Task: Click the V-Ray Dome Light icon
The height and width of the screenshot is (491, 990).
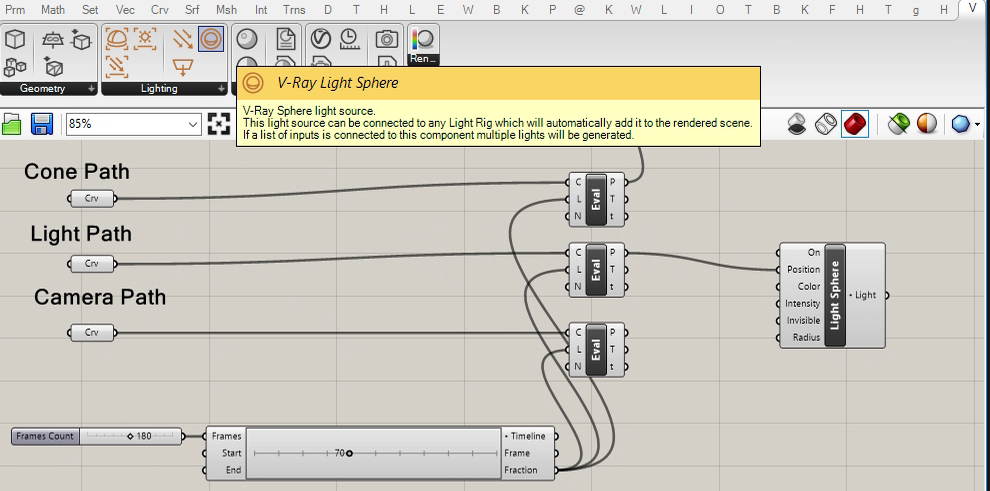Action: (116, 39)
